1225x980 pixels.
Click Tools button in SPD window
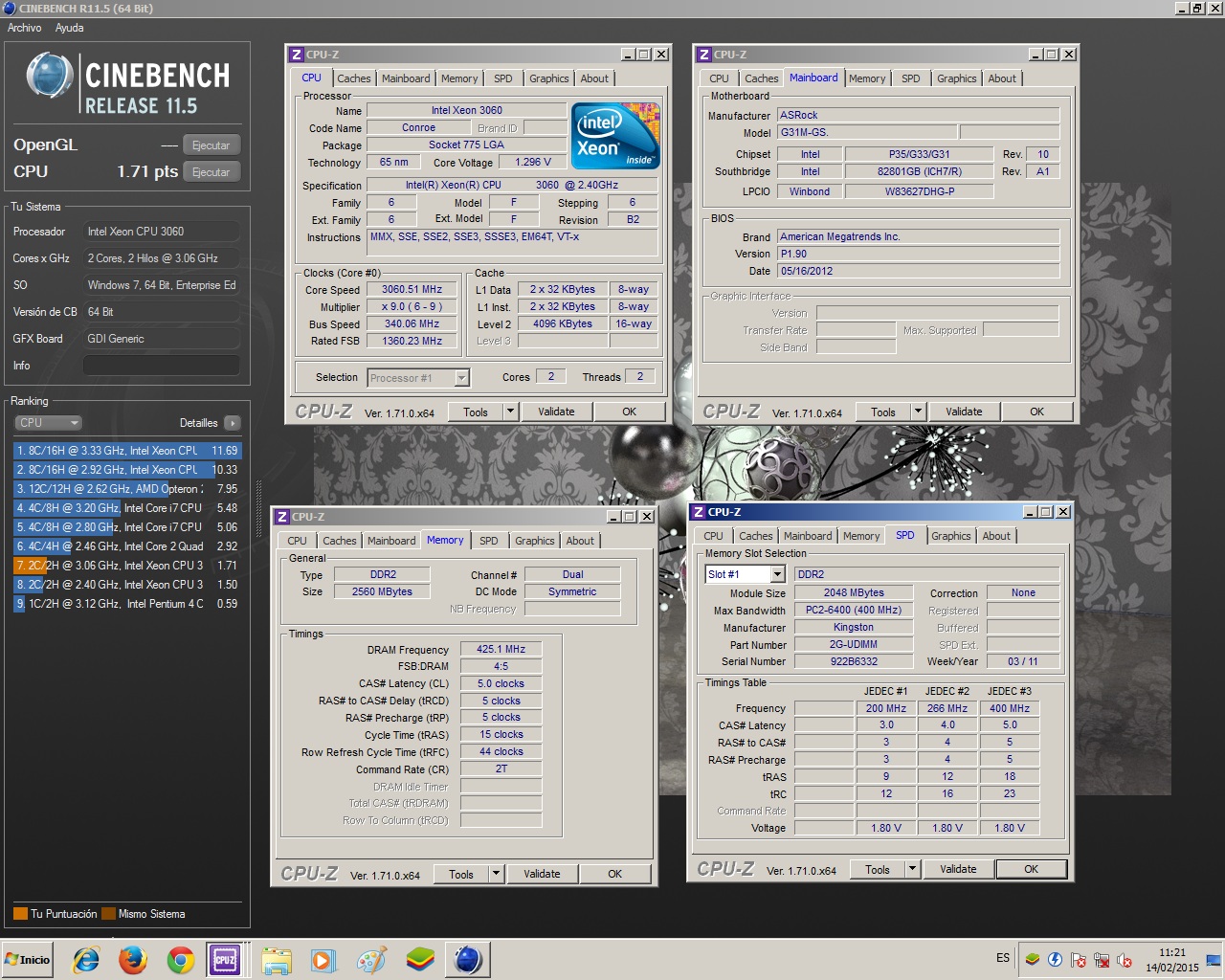click(878, 870)
